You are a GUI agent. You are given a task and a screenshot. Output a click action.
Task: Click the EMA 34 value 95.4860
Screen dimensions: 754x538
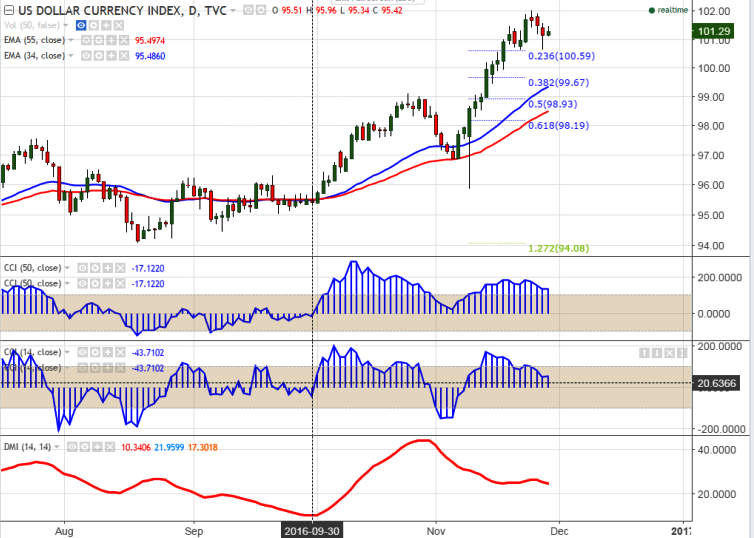[150, 56]
